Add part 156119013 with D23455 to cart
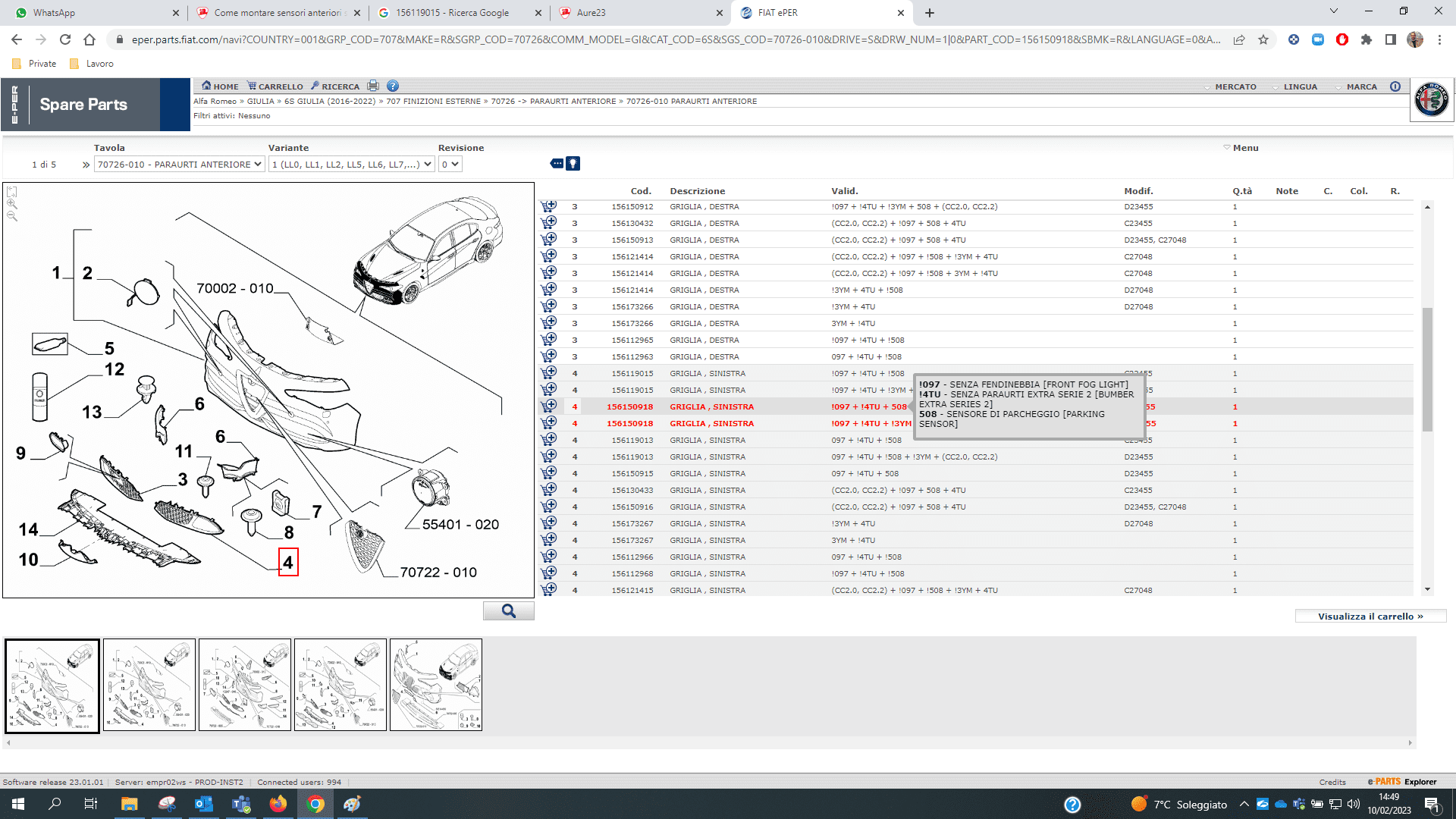 pyautogui.click(x=548, y=457)
